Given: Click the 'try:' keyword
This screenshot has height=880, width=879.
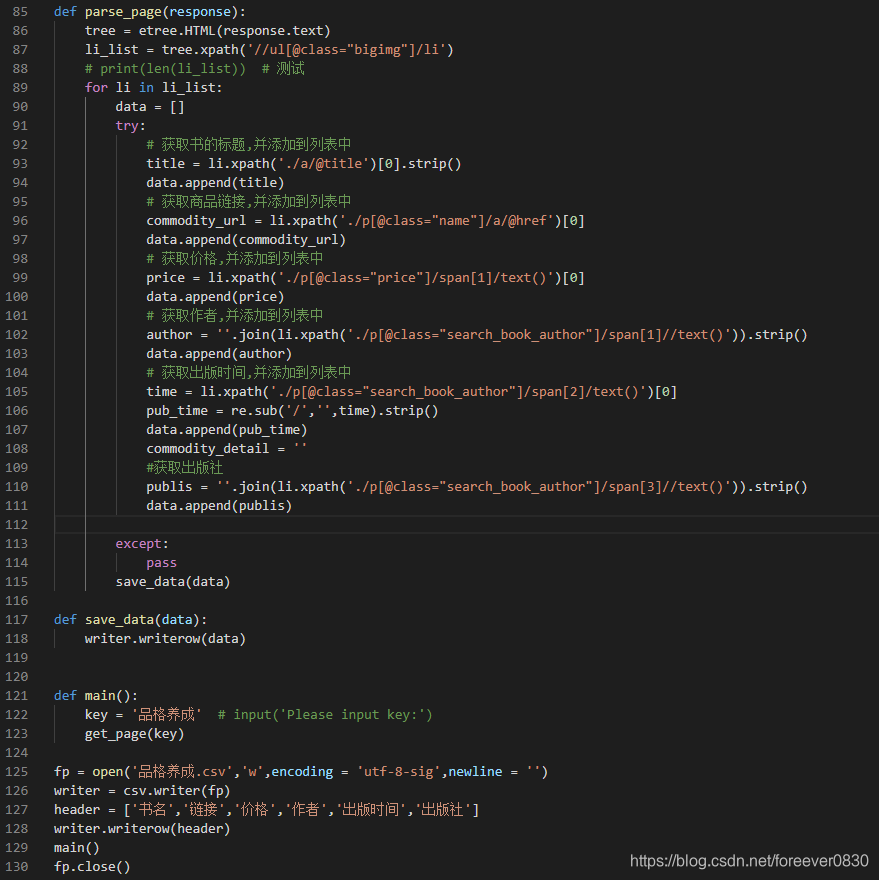Looking at the screenshot, I should click(130, 126).
